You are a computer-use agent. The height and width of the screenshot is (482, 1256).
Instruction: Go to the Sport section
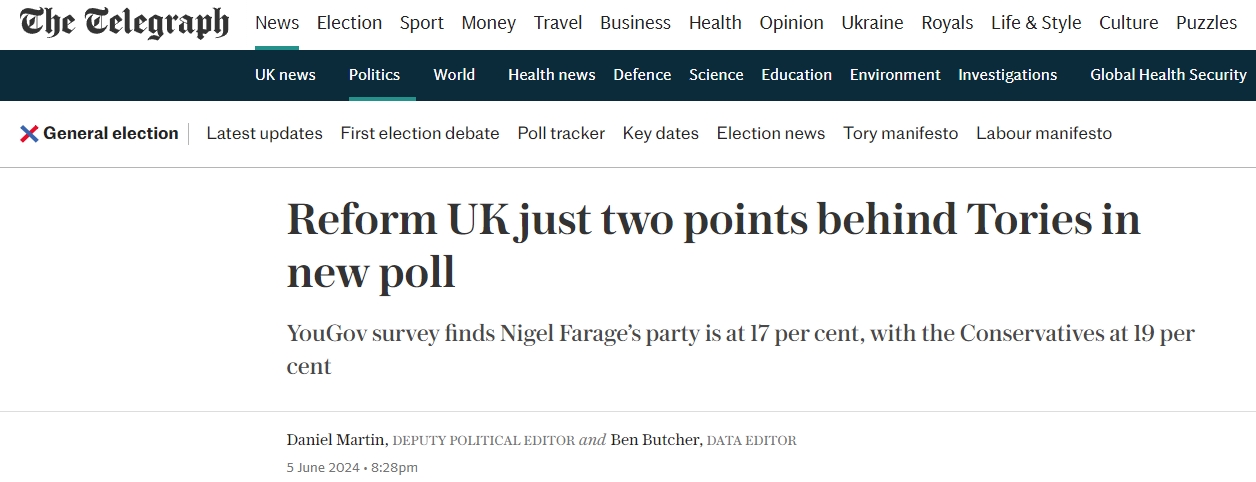422,22
